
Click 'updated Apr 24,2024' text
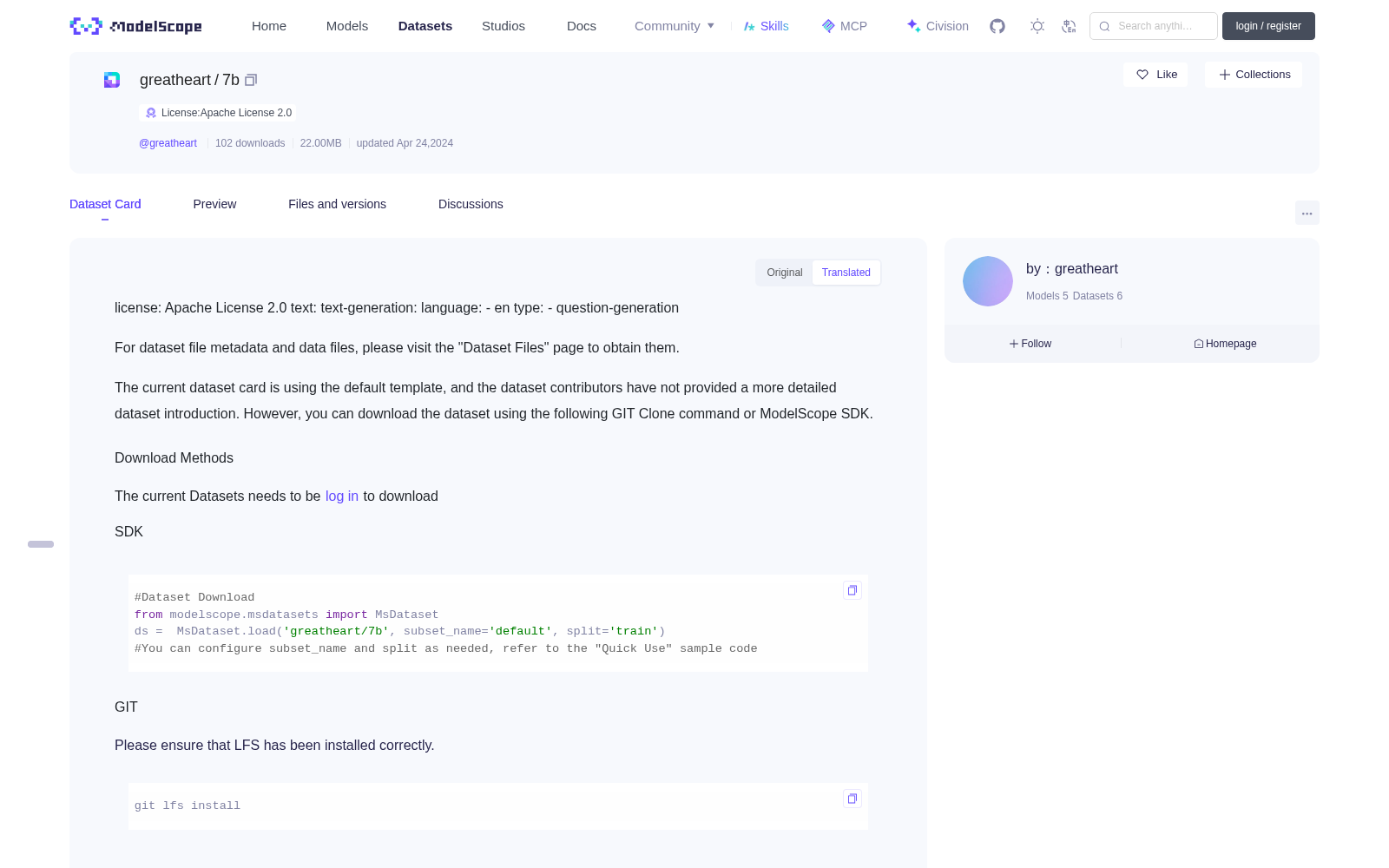tap(405, 143)
